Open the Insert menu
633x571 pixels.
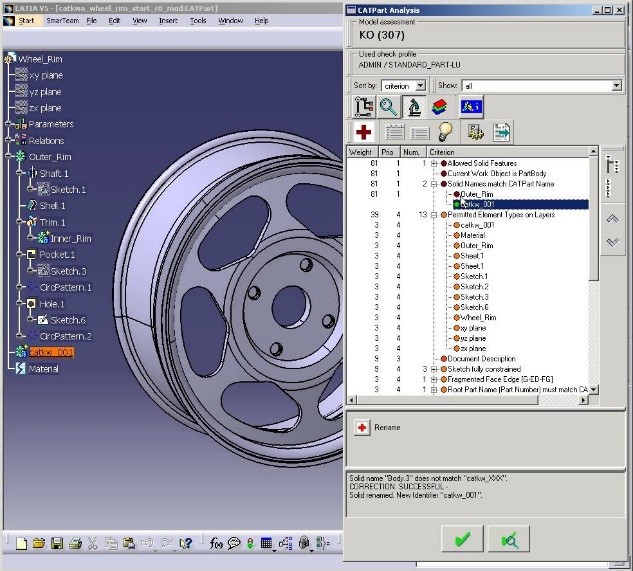168,21
